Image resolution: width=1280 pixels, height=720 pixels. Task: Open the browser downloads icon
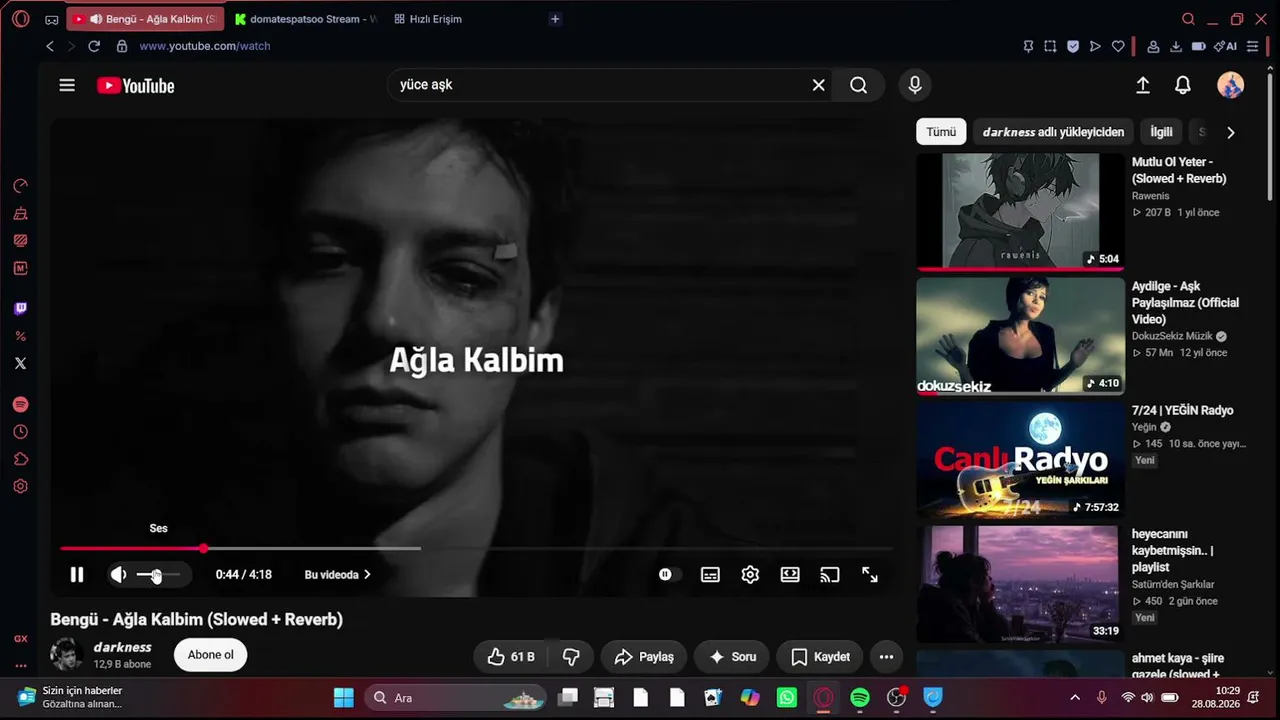[1176, 46]
